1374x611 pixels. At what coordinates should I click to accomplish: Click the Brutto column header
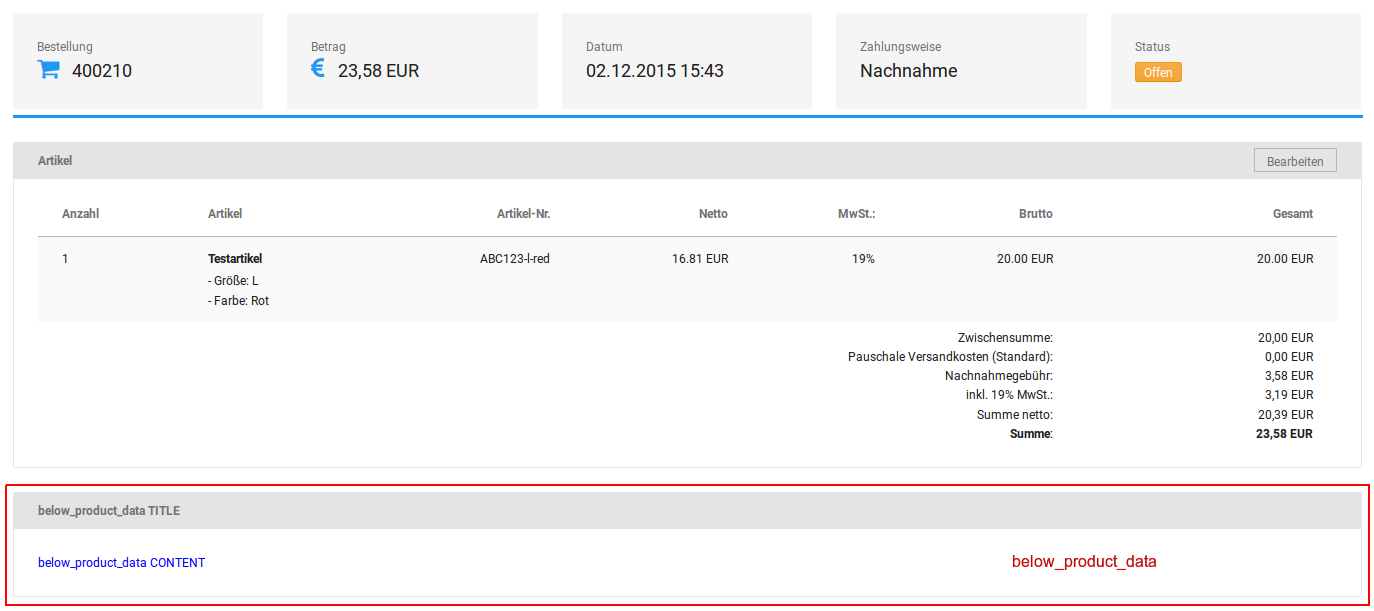coord(1035,214)
